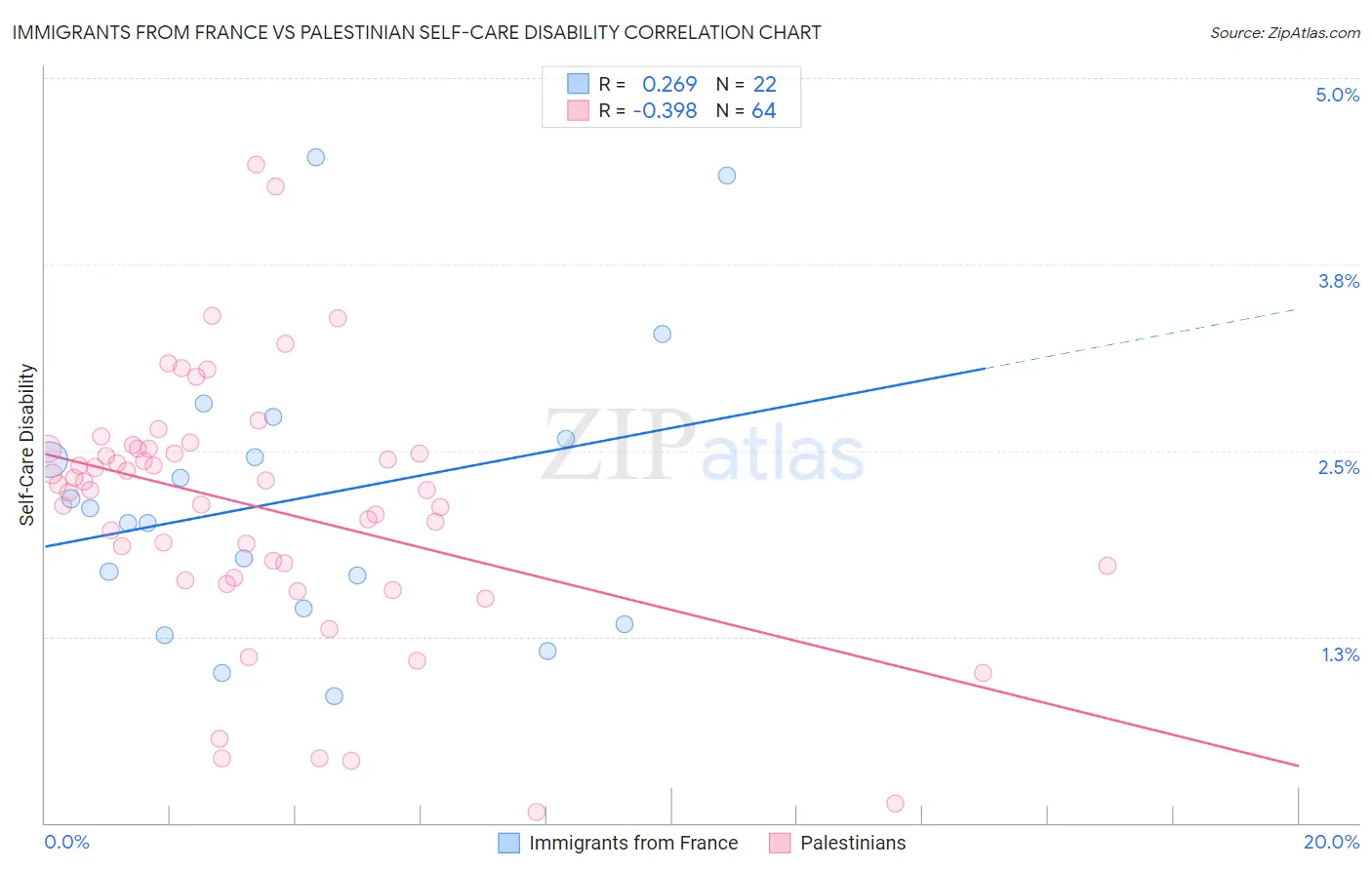This screenshot has width=1372, height=870.
Task: Click the blue Immigrants from France legend swatch
Action: 508,843
